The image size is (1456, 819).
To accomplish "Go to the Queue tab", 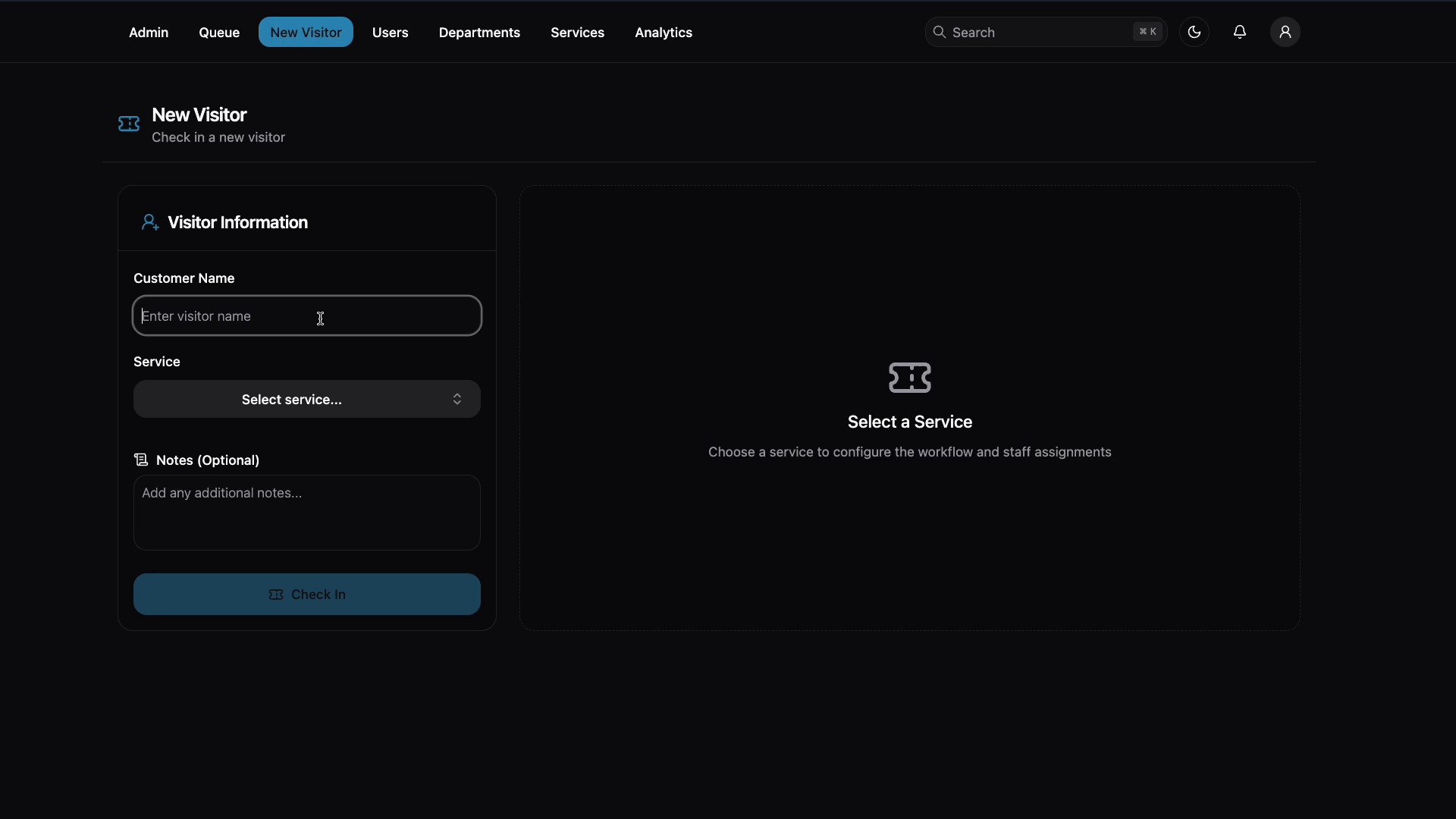I will tap(219, 33).
